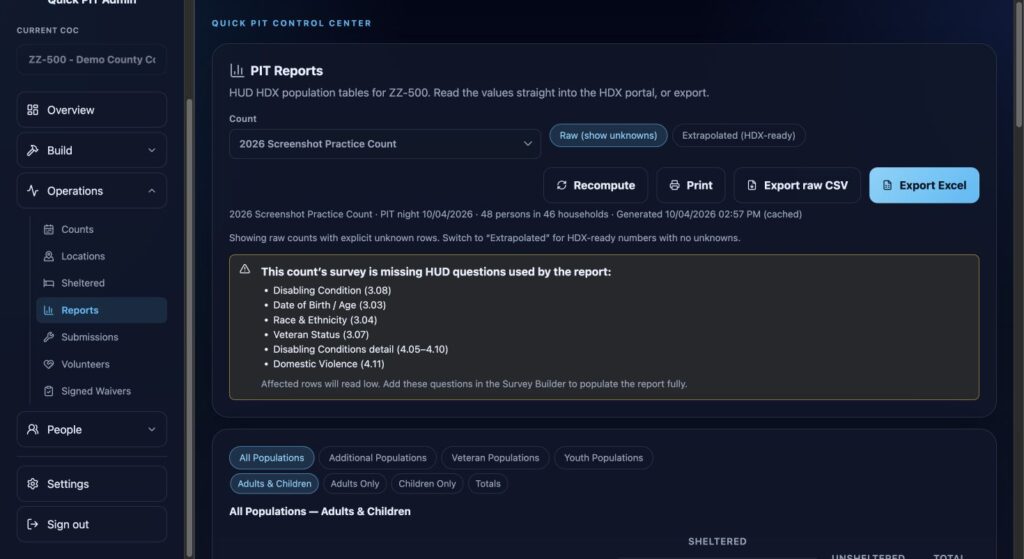Click the Sign out button
1024x559 pixels.
coord(91,524)
